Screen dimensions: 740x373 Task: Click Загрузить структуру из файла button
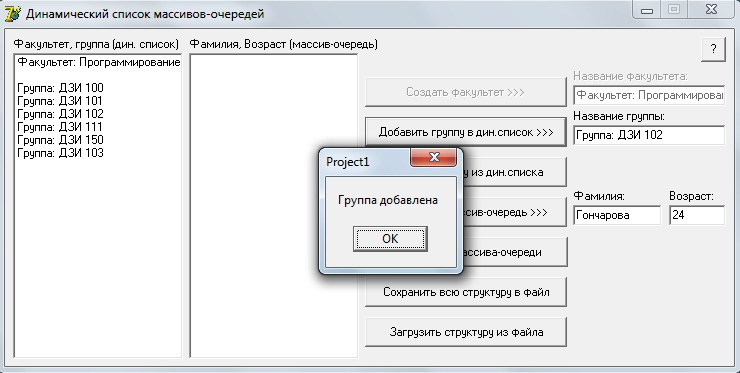coord(466,332)
